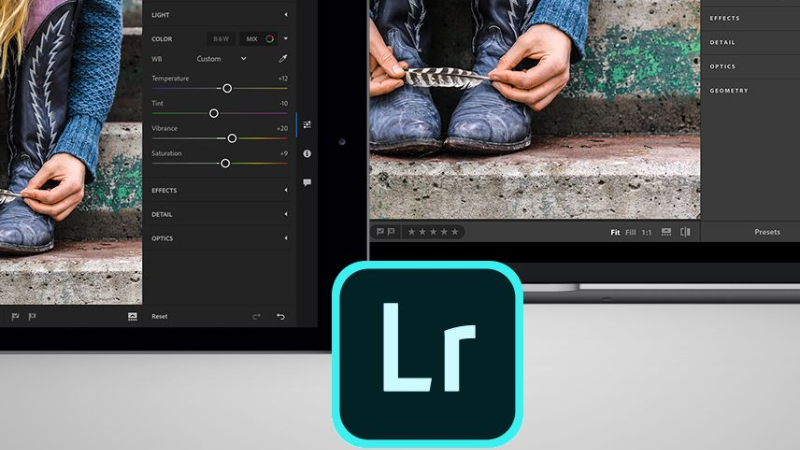This screenshot has height=450, width=800.
Task: Click the Lightroom Lr logo
Action: pos(428,354)
